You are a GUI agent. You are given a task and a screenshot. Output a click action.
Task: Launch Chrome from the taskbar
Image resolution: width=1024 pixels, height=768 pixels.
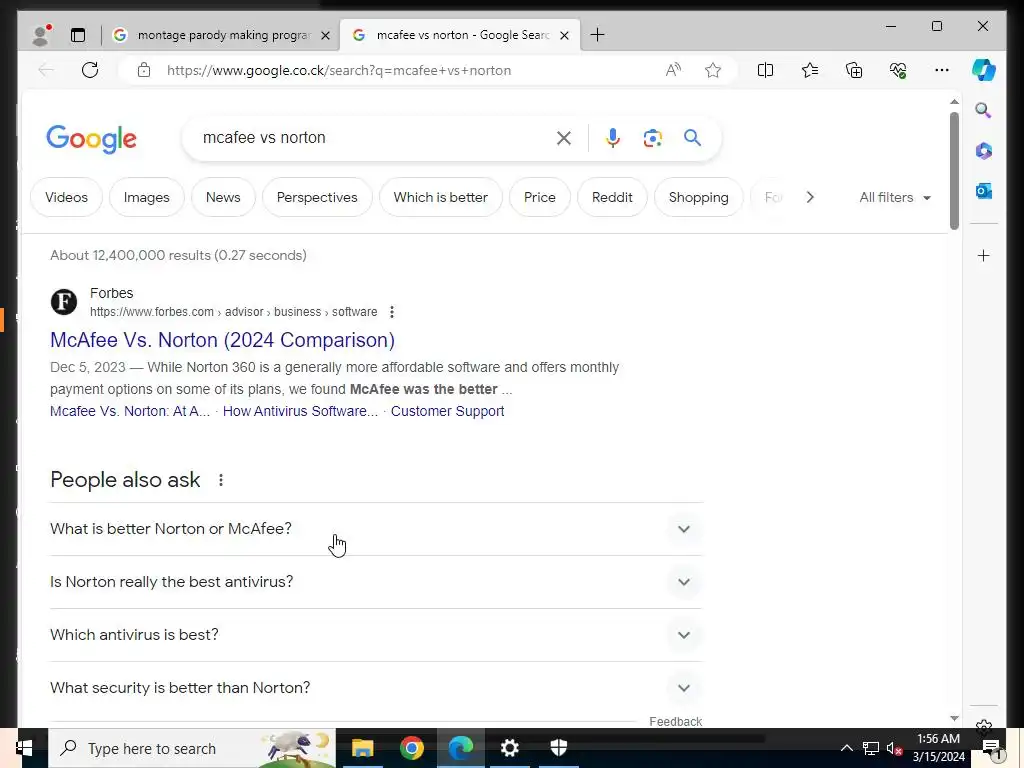[412, 748]
